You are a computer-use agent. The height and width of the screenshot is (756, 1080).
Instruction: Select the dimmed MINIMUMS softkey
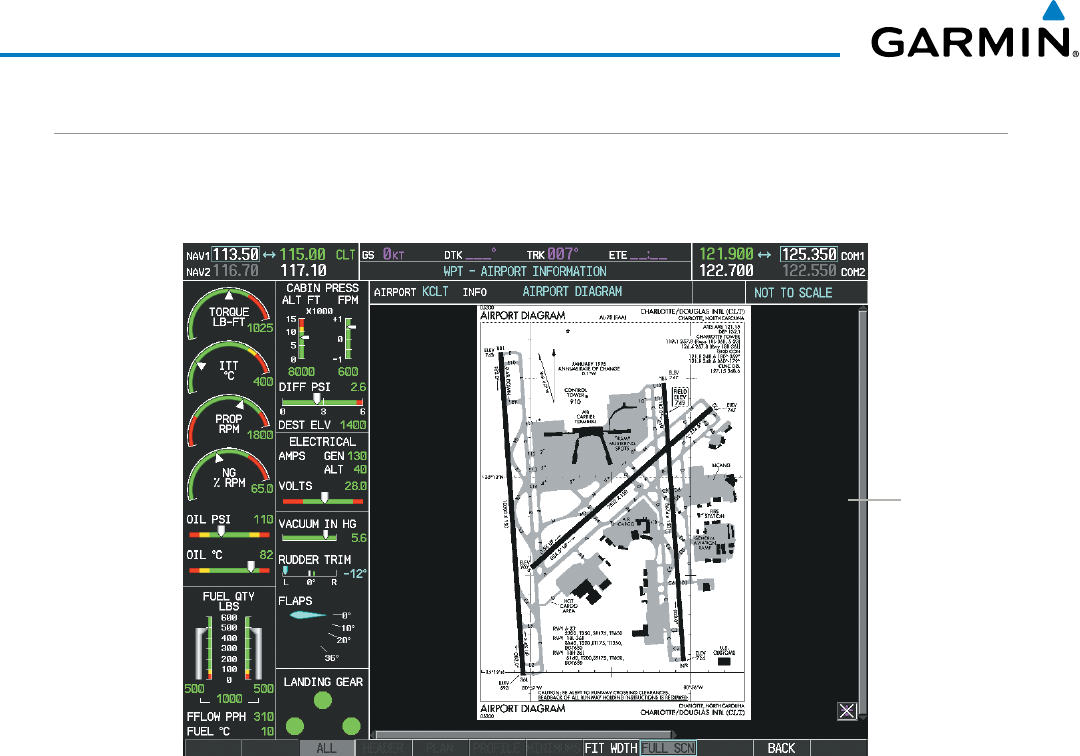pos(554,748)
